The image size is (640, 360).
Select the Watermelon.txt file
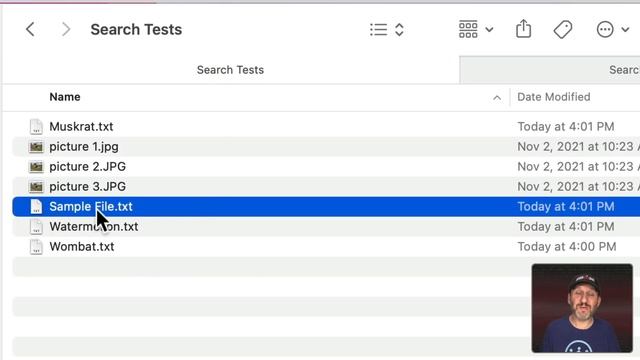point(93,227)
